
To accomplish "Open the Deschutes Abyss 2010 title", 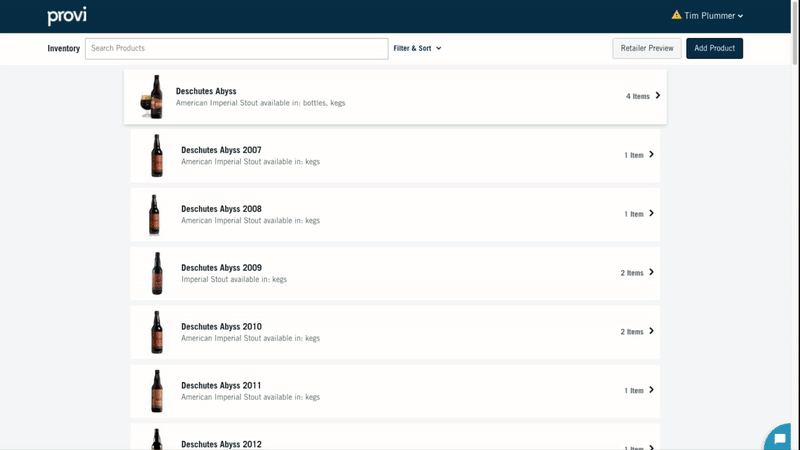I will point(221,327).
